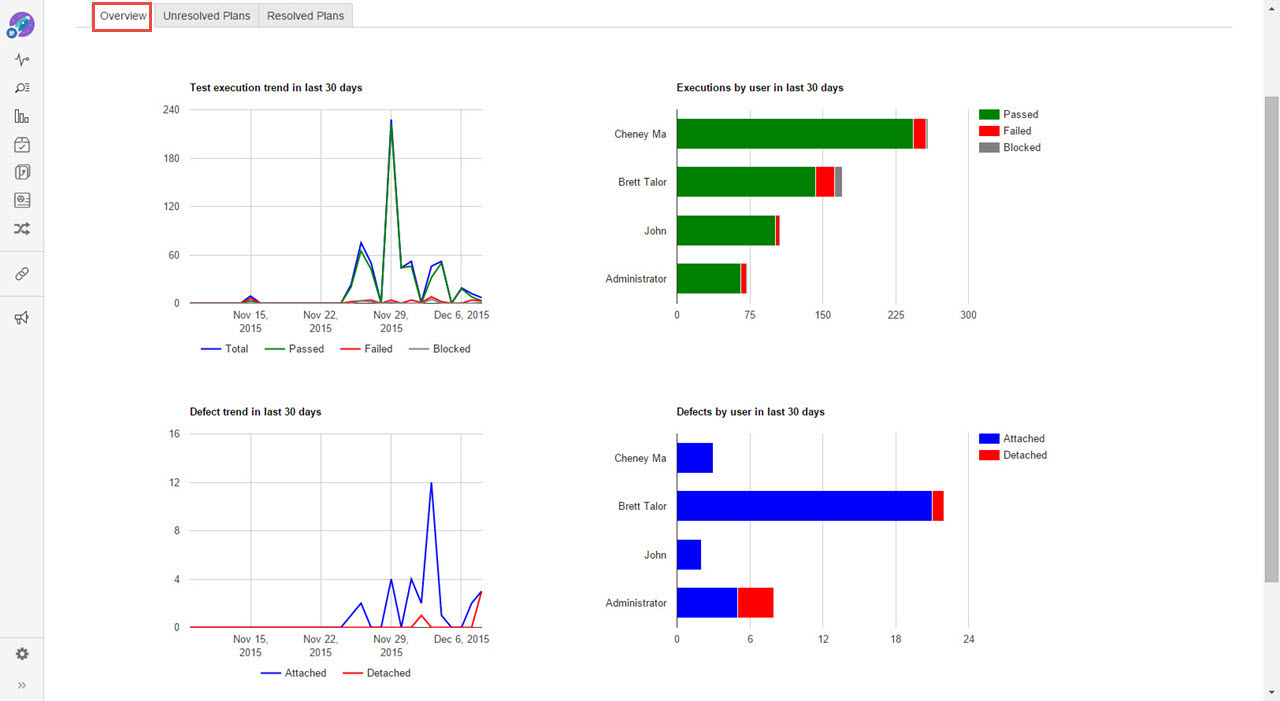This screenshot has width=1280, height=701.
Task: Click Administrator's blue attached defects bar
Action: click(x=707, y=603)
